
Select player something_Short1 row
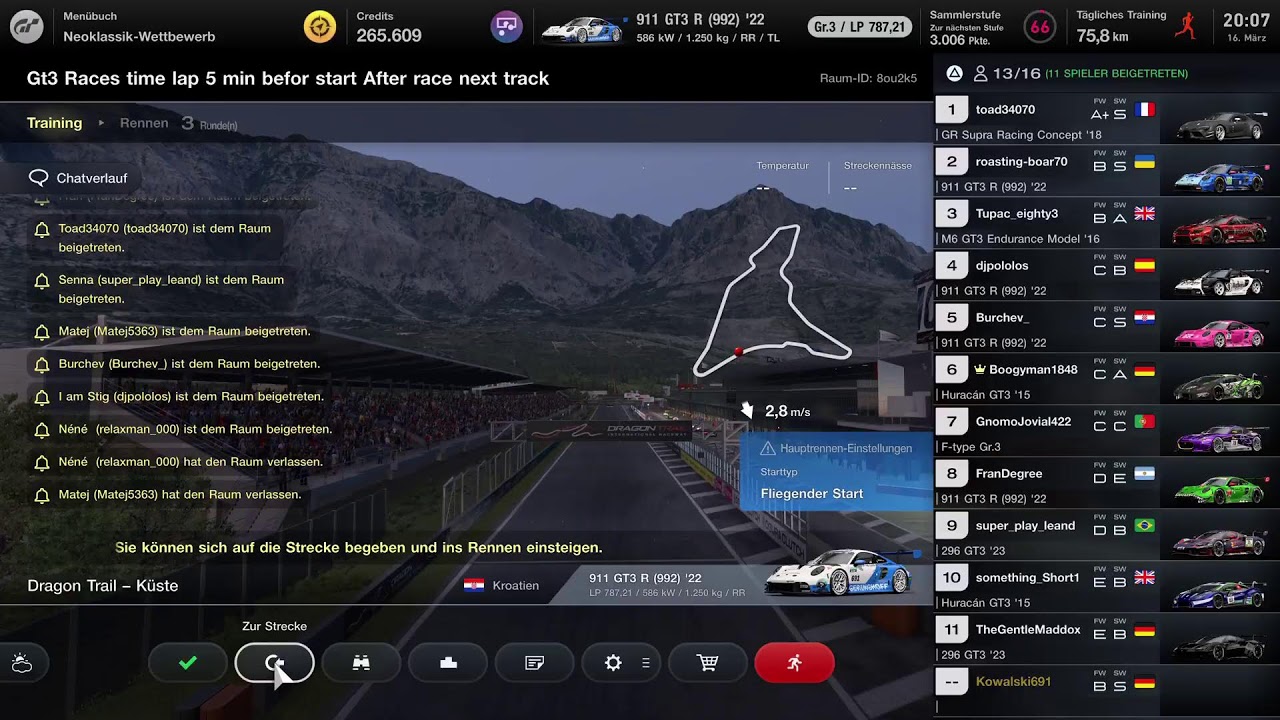(x=1107, y=588)
